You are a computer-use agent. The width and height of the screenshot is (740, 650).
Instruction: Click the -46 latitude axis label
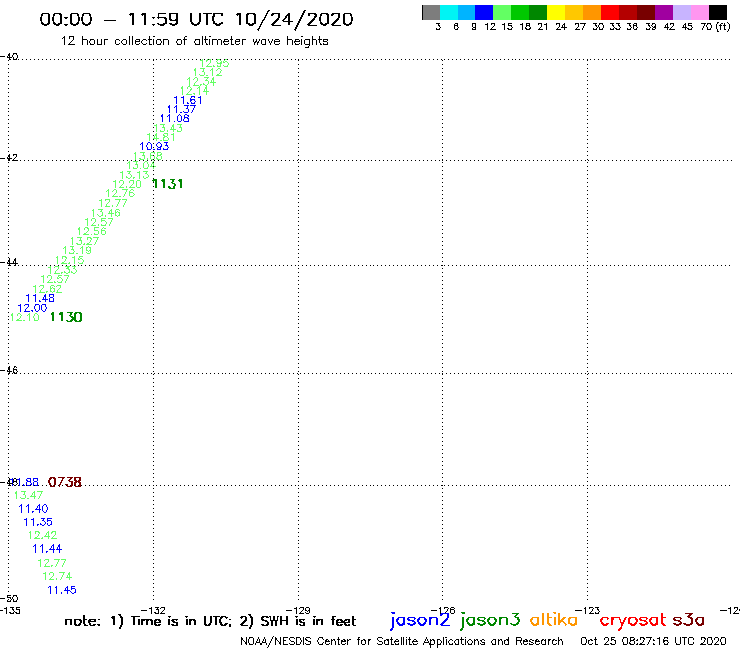pyautogui.click(x=9, y=370)
